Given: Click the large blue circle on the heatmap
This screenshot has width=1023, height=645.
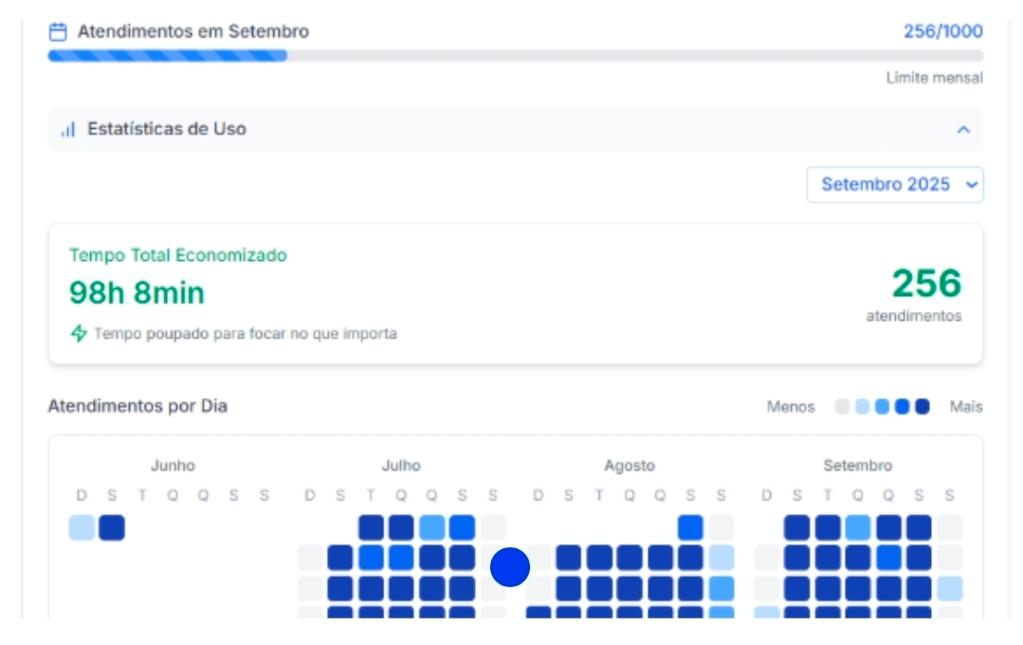Looking at the screenshot, I should (x=509, y=568).
